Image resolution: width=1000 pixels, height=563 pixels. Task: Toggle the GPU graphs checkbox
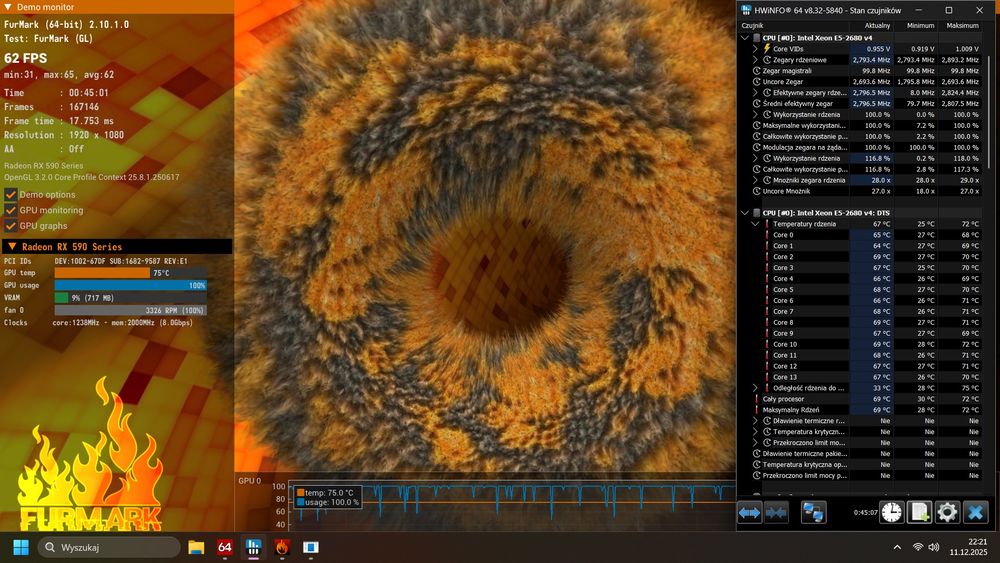pos(10,226)
